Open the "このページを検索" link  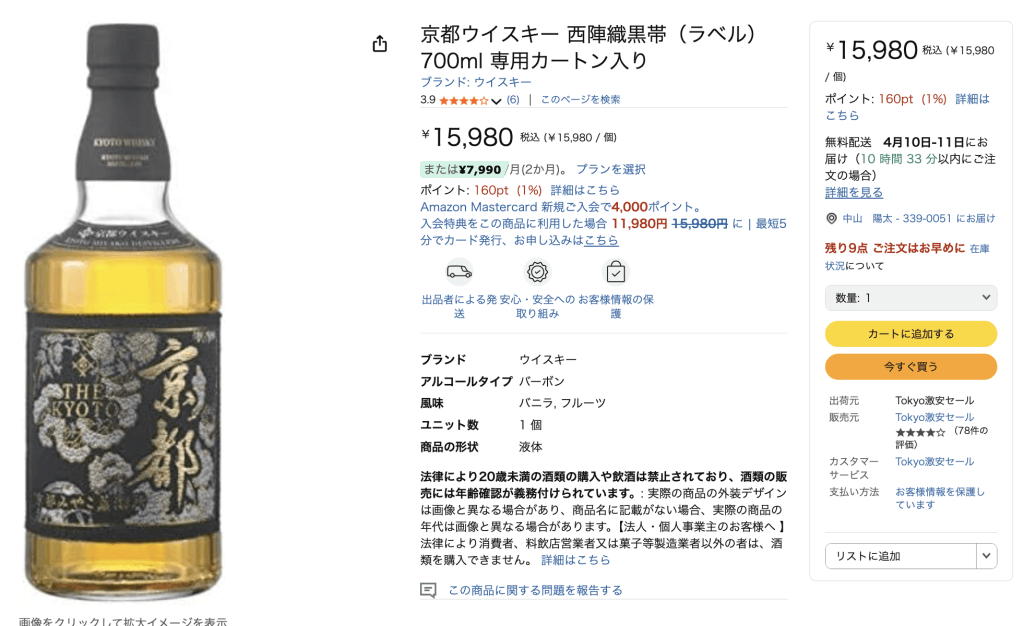point(580,100)
